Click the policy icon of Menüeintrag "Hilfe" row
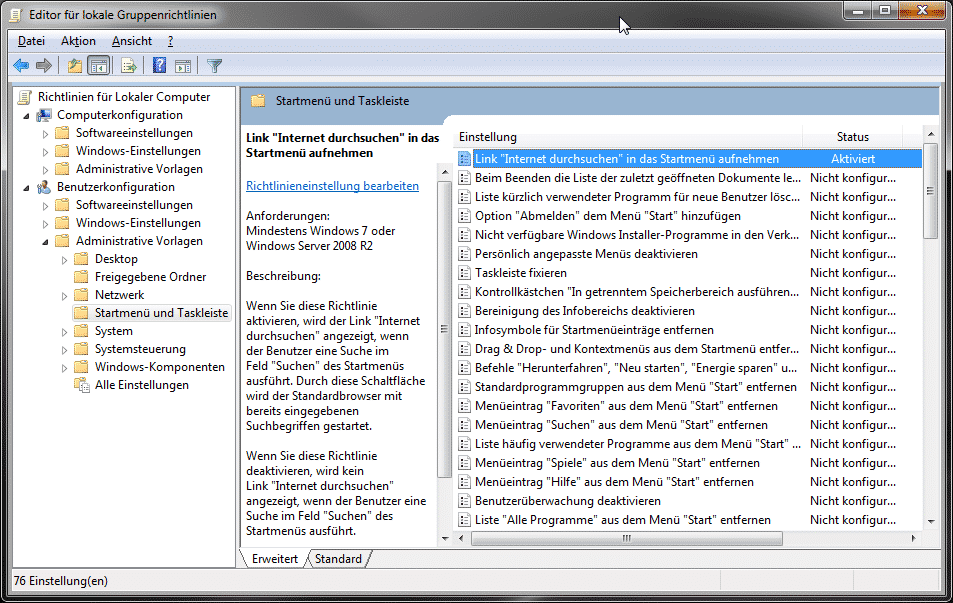This screenshot has height=603, width=953. click(464, 482)
